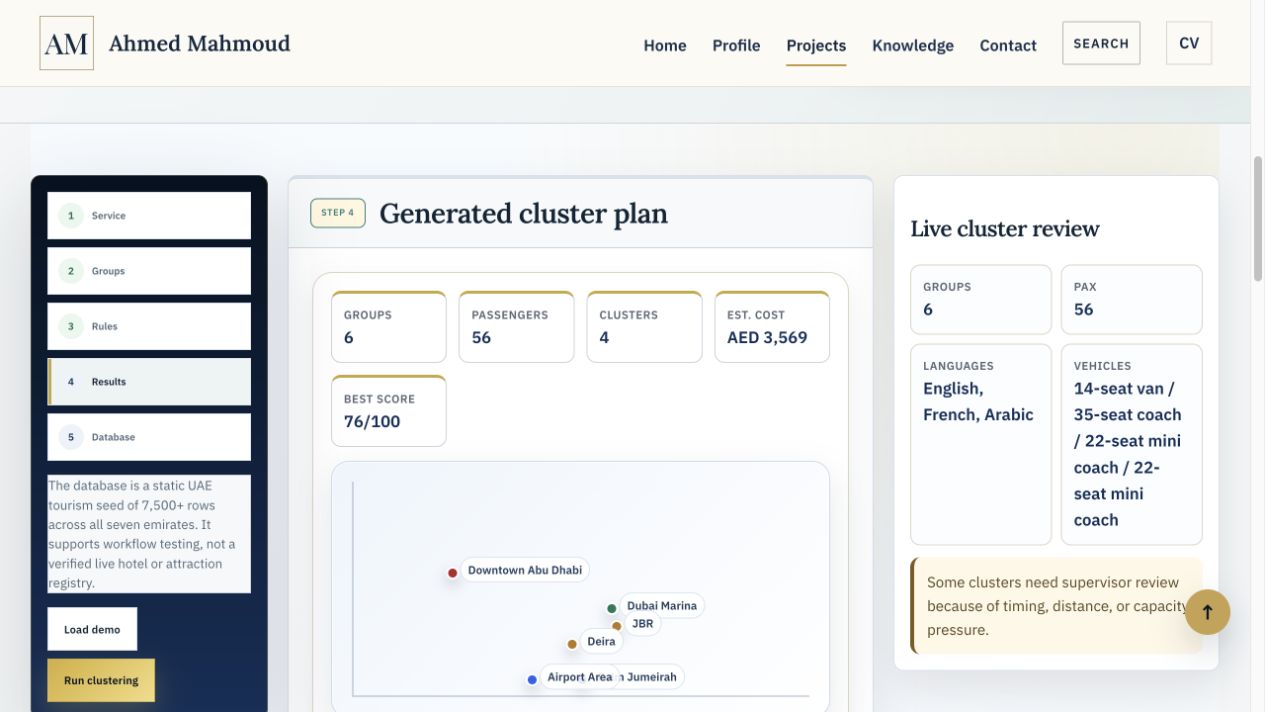This screenshot has height=712, width=1265.
Task: Switch to step 1 Service
Action: coord(149,215)
